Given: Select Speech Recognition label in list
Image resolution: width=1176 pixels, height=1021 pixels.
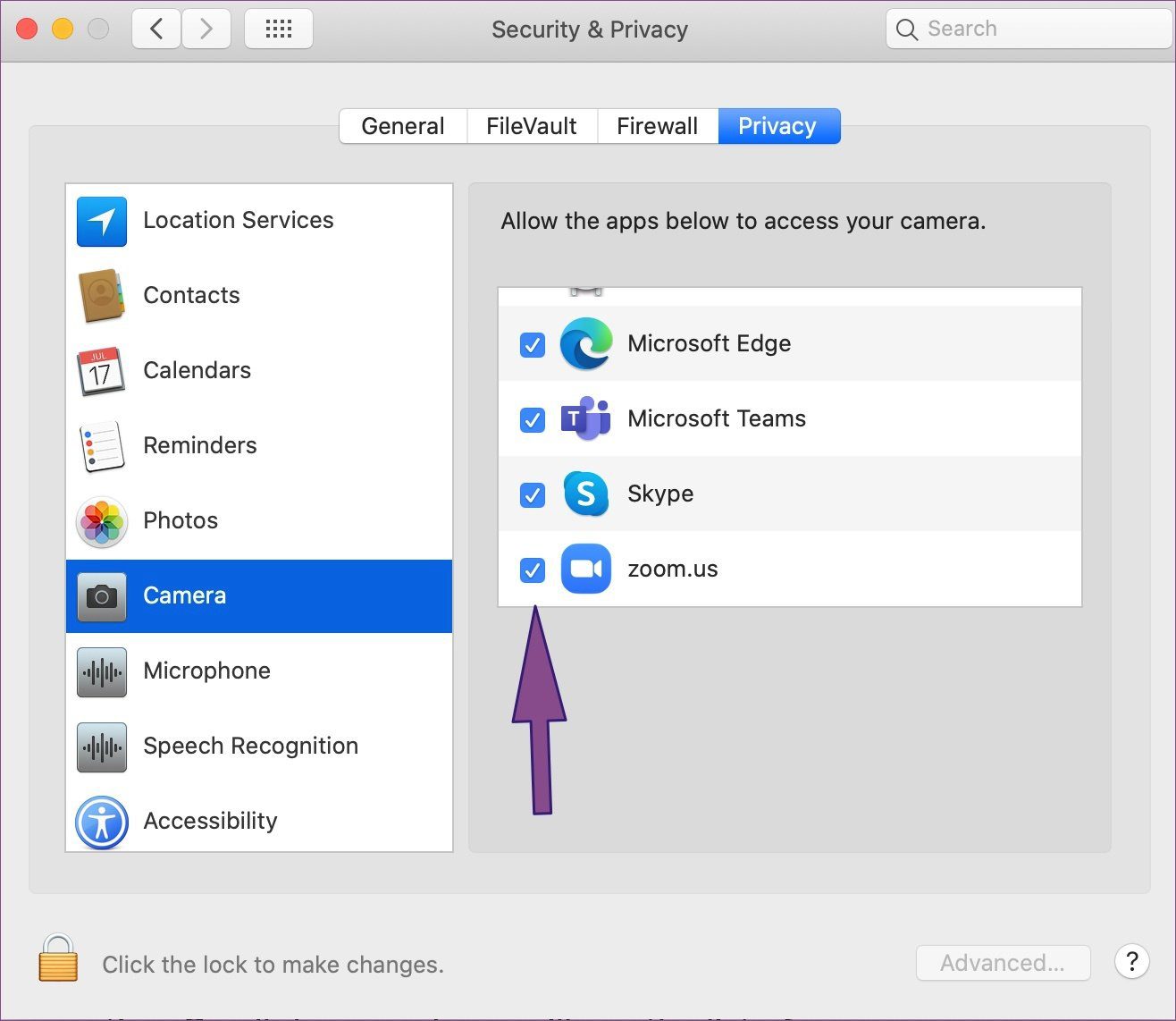Looking at the screenshot, I should [x=251, y=746].
